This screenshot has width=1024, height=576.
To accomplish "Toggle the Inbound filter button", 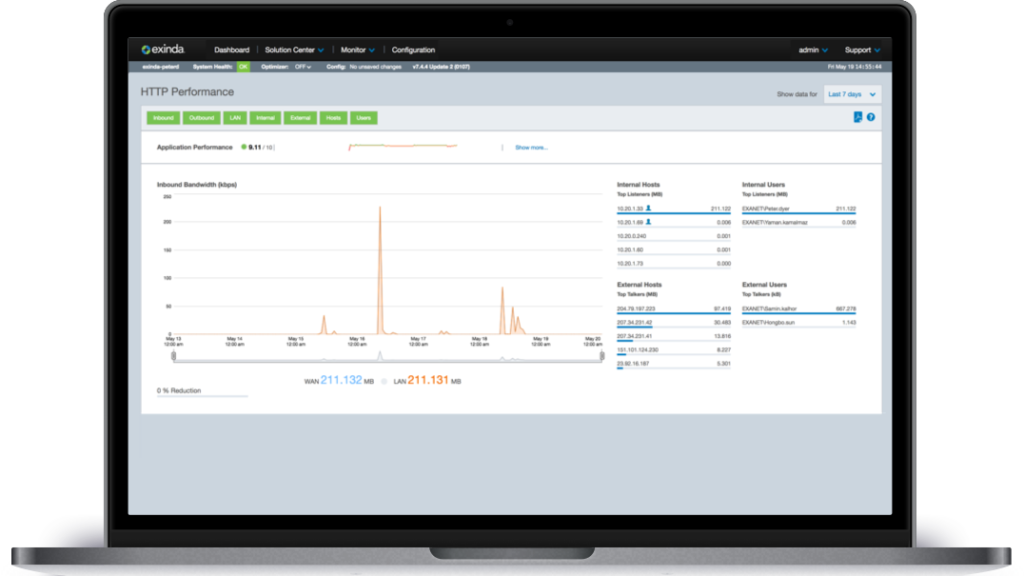I will (x=163, y=118).
